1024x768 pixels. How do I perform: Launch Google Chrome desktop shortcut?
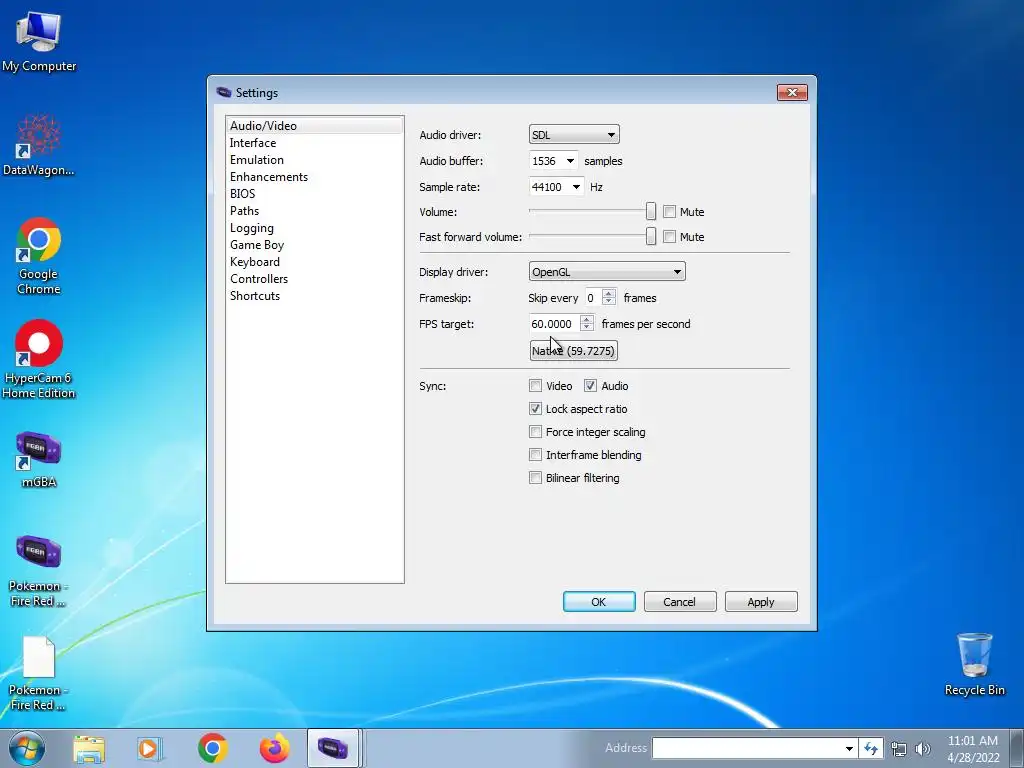[39, 255]
